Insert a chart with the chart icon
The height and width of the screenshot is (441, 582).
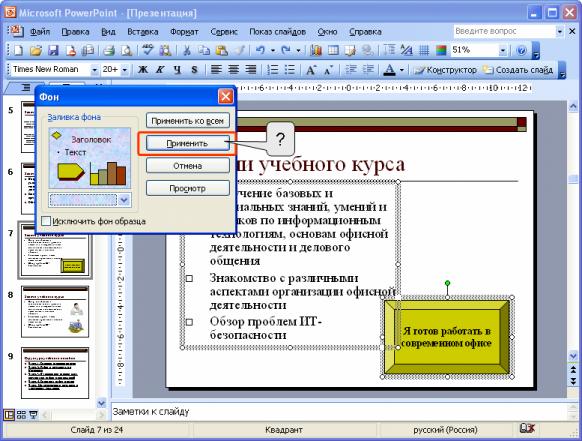coord(315,50)
